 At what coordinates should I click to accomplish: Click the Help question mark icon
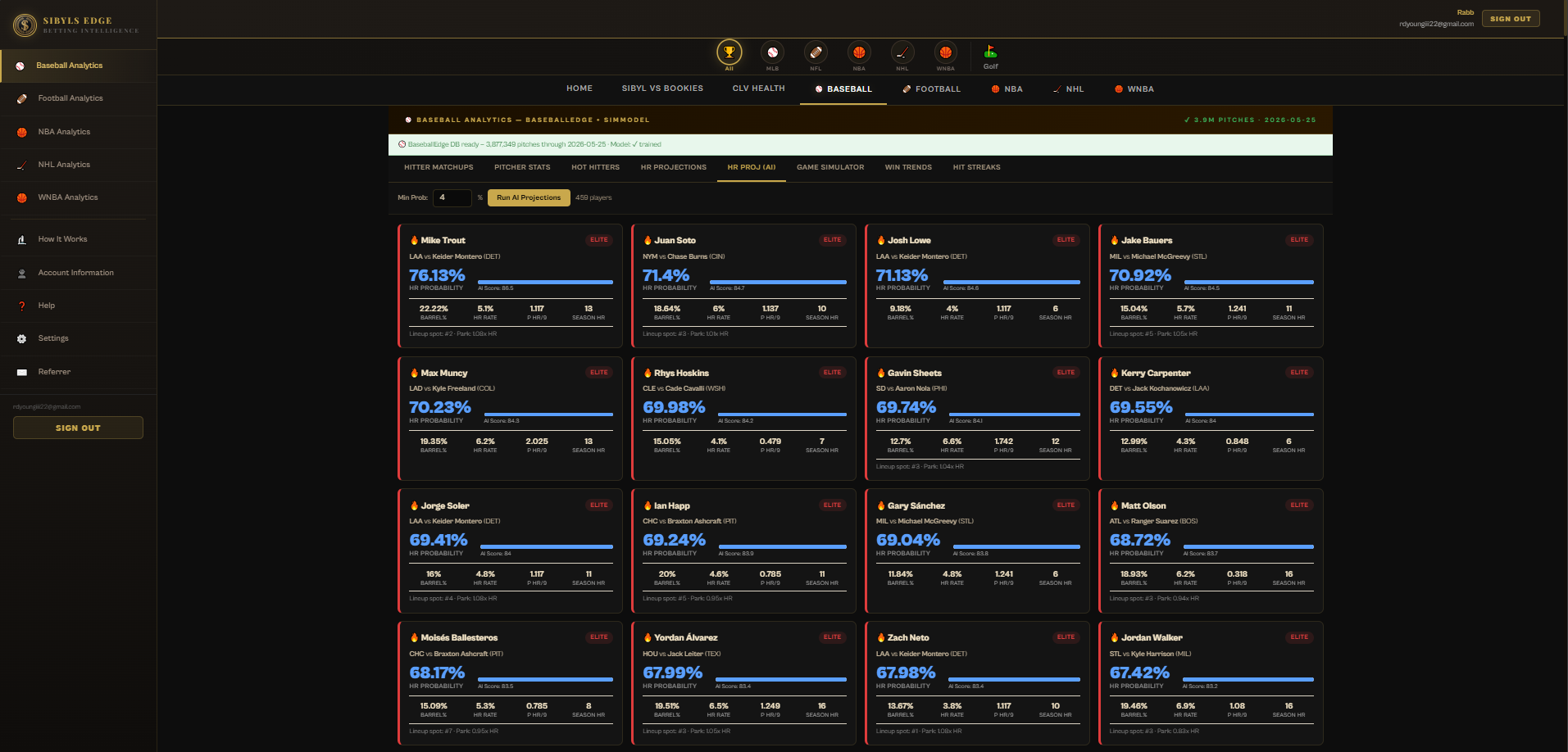click(x=21, y=306)
